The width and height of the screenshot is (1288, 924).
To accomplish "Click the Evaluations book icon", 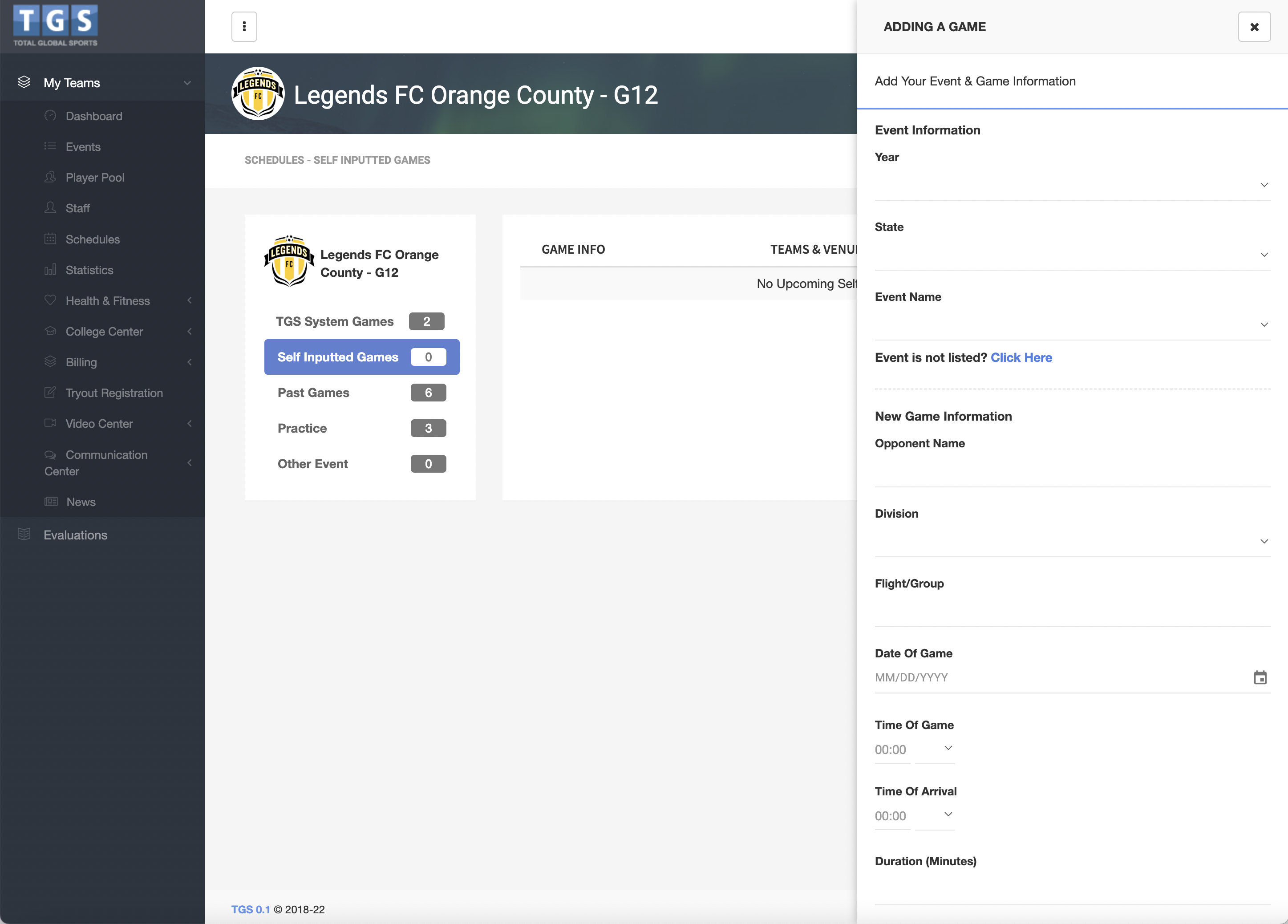I will point(24,535).
